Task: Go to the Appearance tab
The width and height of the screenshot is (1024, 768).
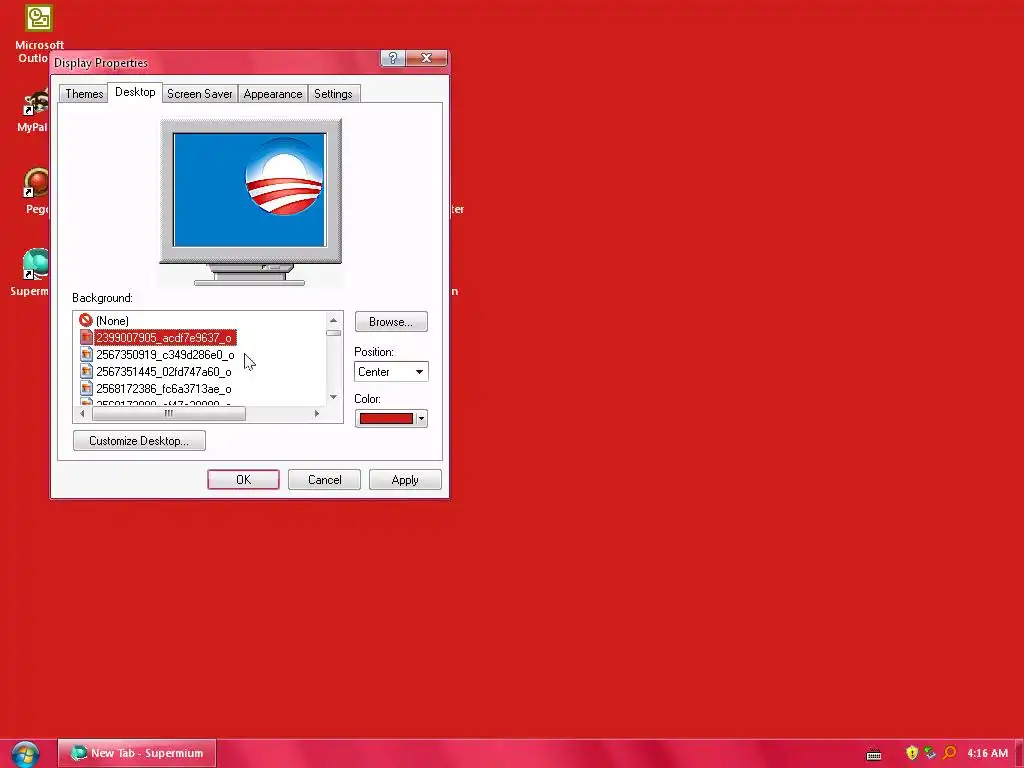Action: 272,94
